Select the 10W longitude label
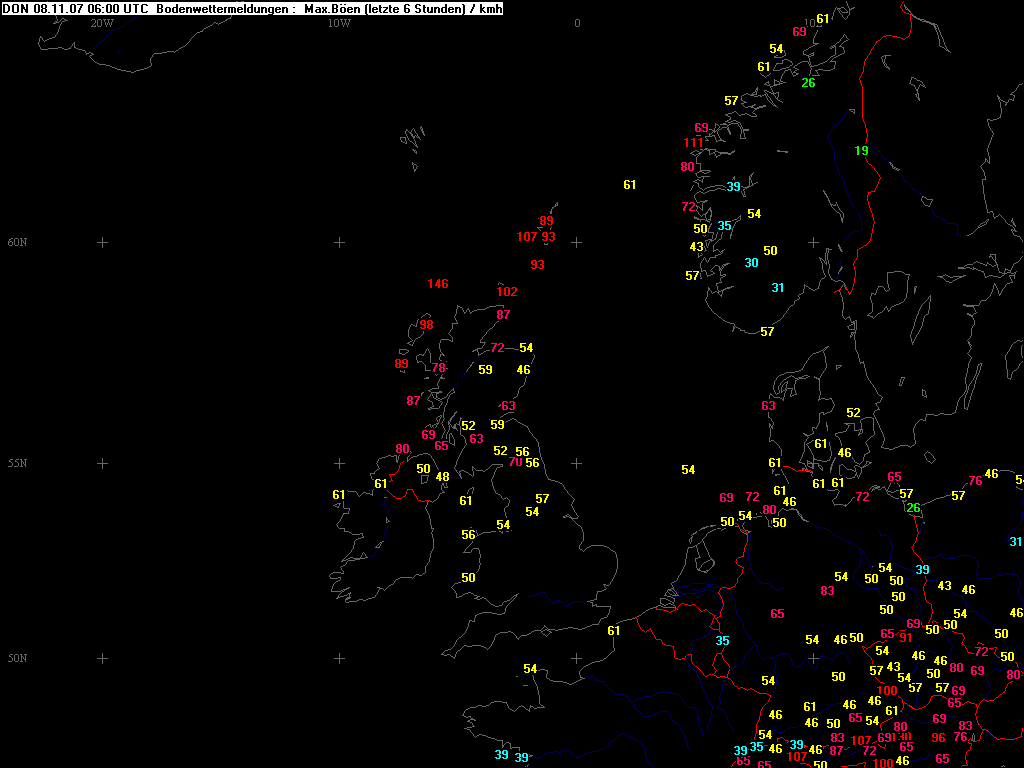Image resolution: width=1024 pixels, height=768 pixels. 339,23
